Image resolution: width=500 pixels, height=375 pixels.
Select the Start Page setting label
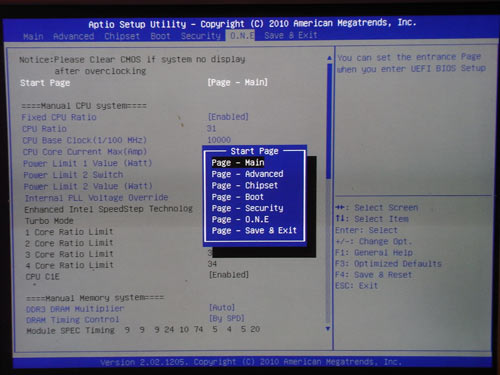coord(45,83)
